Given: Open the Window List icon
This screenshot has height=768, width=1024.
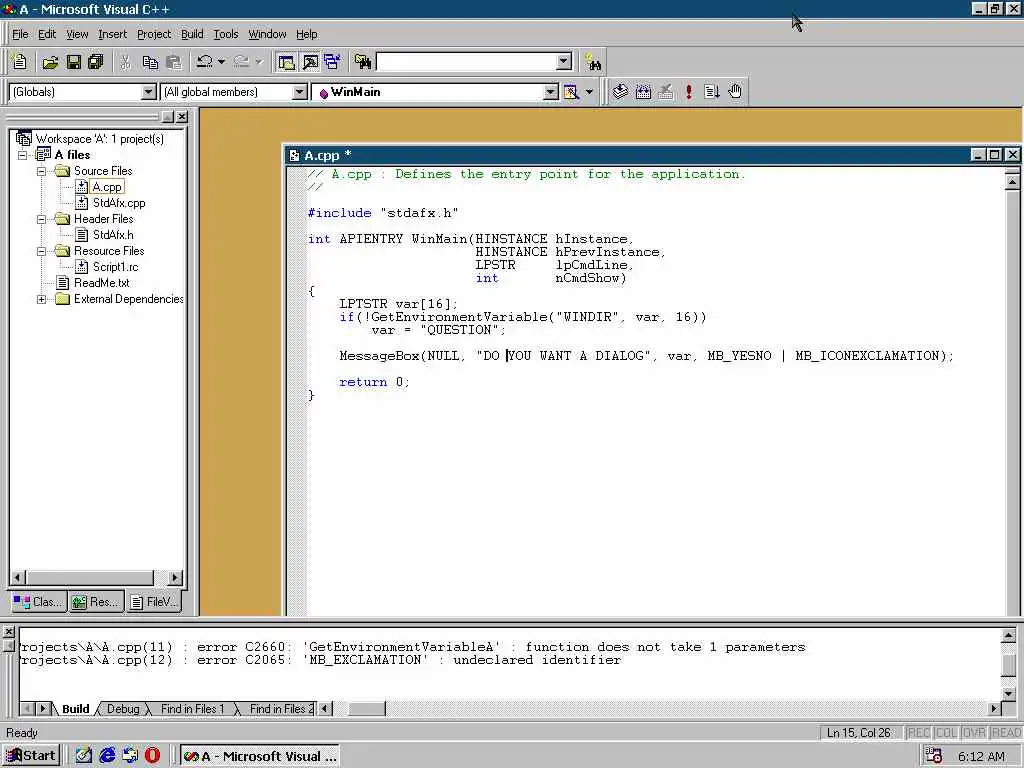Looking at the screenshot, I should pyautogui.click(x=332, y=62).
